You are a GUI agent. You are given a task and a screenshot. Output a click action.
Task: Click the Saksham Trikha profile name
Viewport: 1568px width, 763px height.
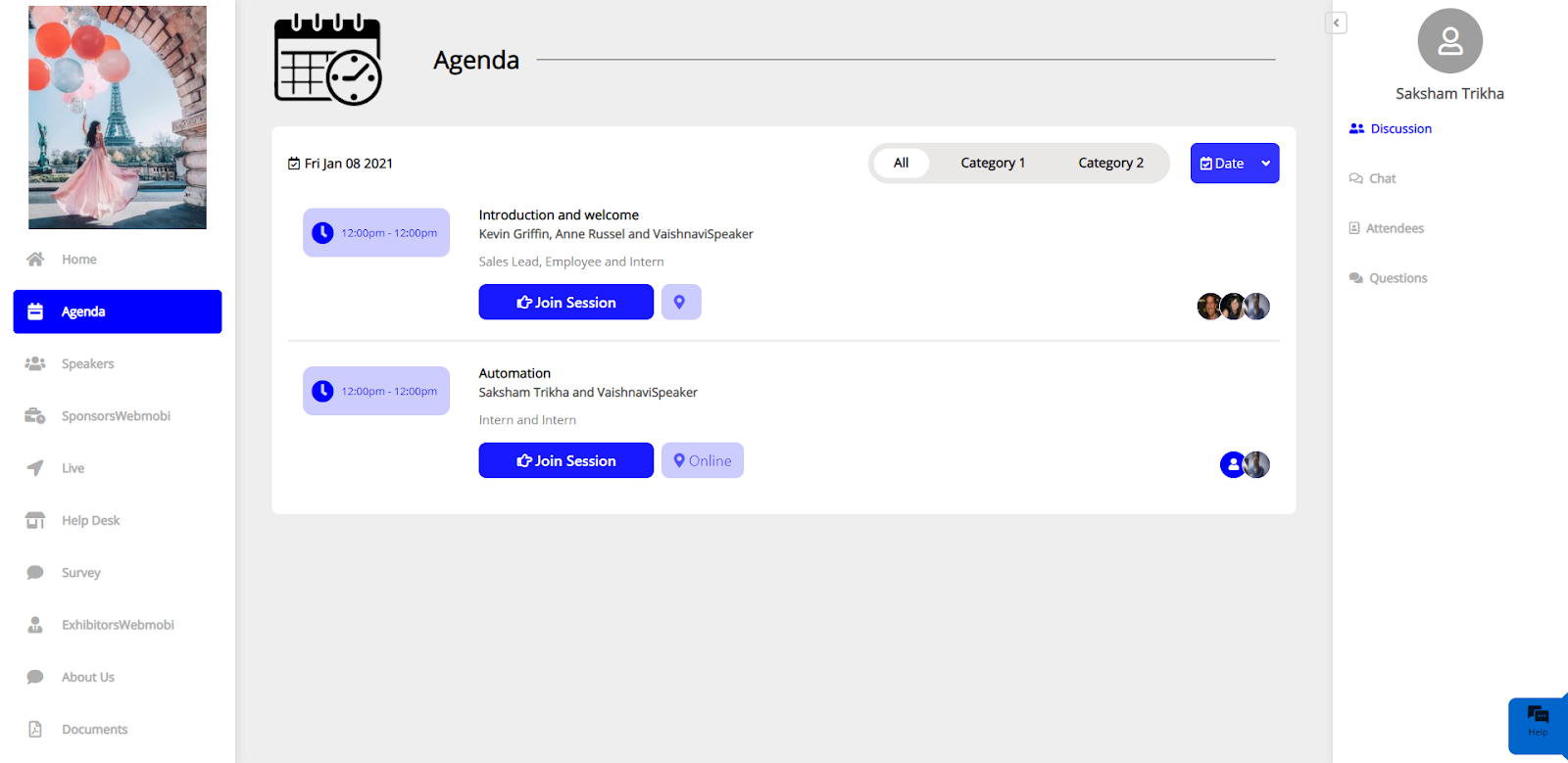coord(1449,94)
